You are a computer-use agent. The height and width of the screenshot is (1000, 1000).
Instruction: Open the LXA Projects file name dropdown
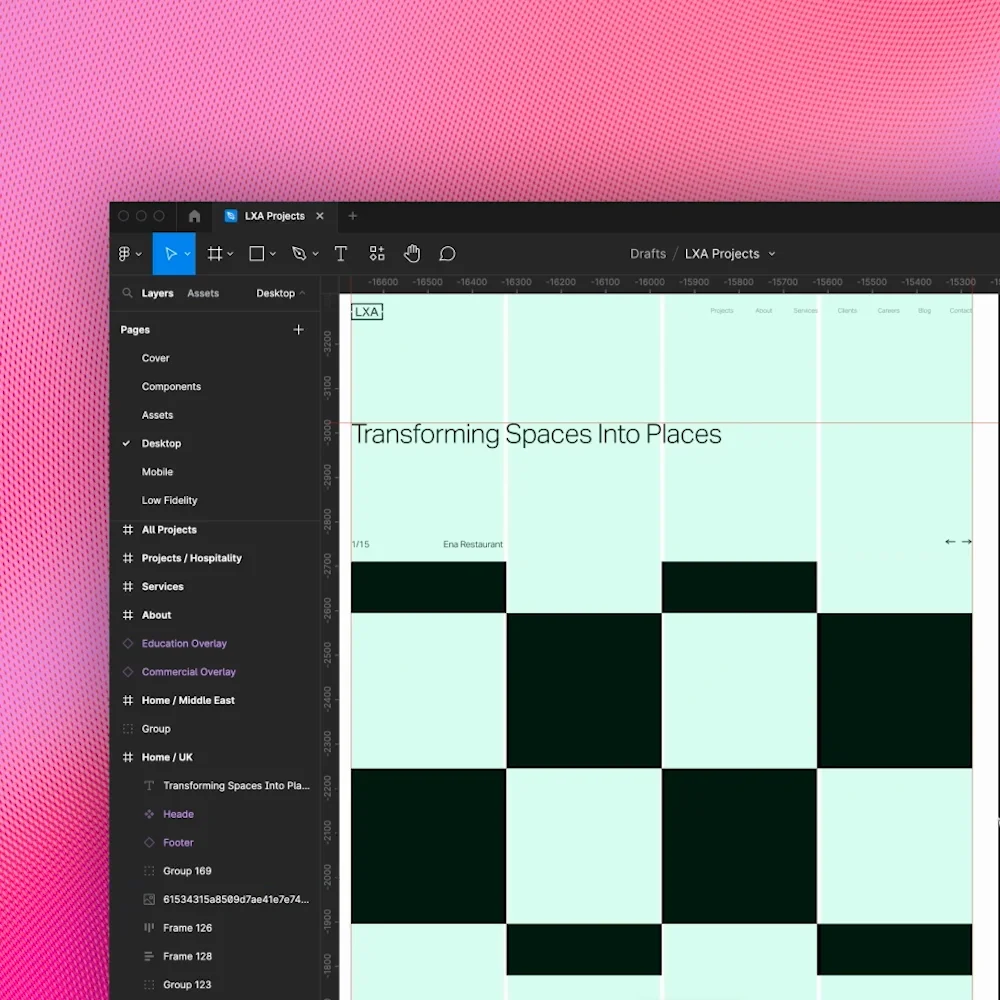click(772, 254)
